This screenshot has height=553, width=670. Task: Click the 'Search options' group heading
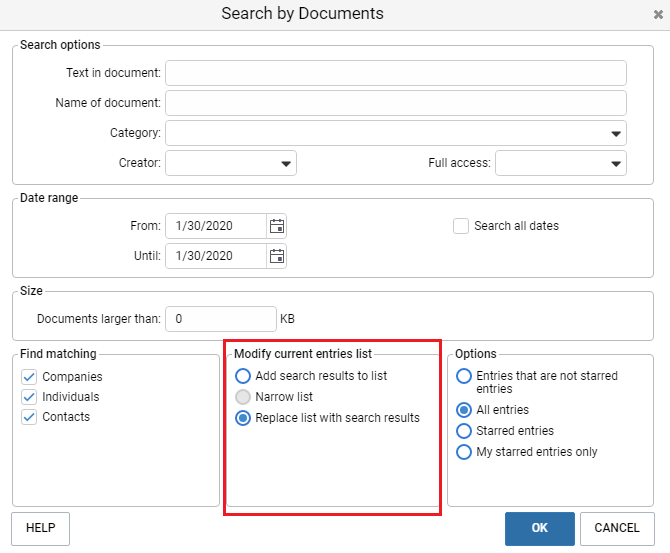[x=60, y=45]
